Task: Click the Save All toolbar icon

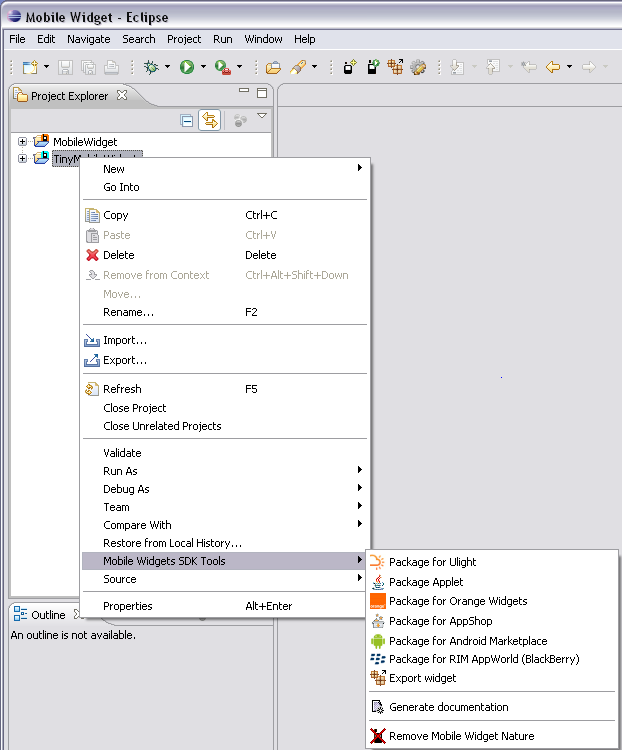Action: coord(89,67)
